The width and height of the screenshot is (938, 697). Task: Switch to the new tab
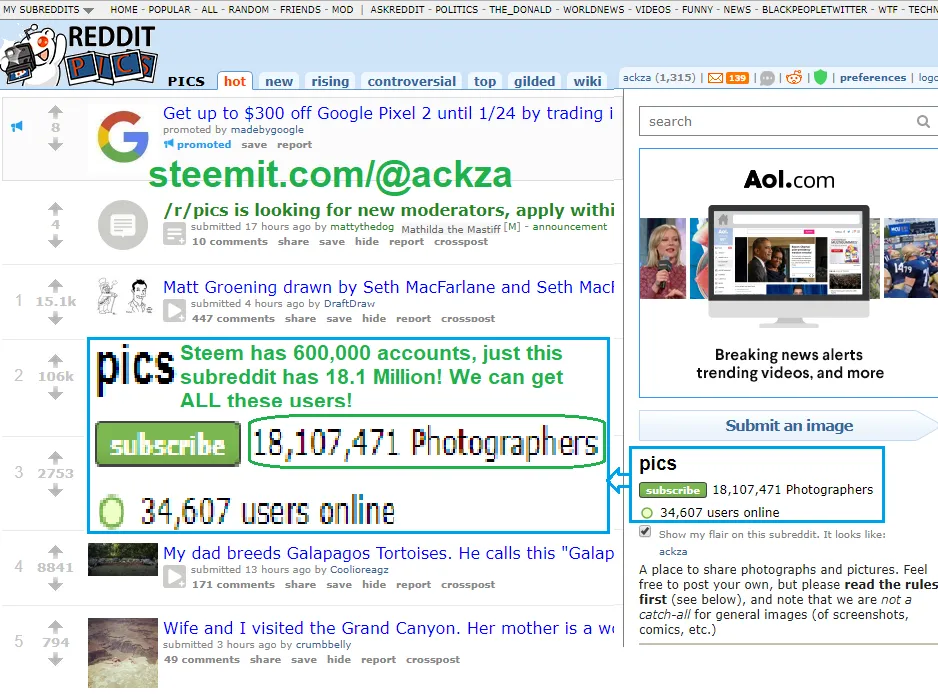279,81
